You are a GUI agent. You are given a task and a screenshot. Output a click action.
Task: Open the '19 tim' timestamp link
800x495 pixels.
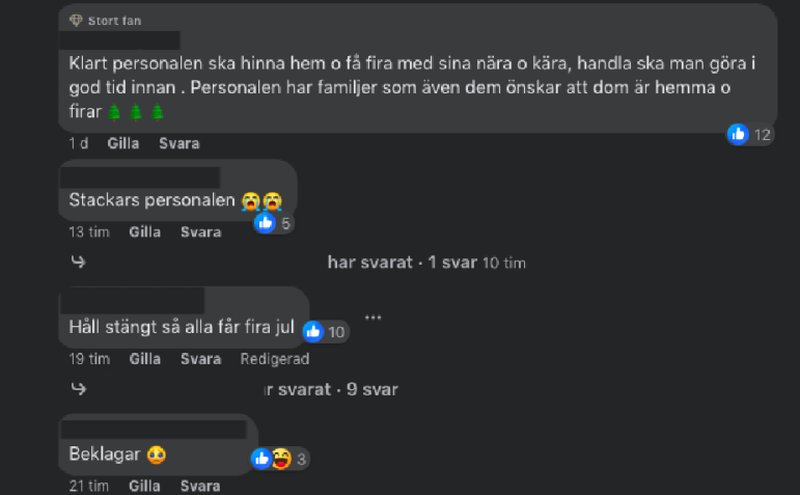[89, 359]
